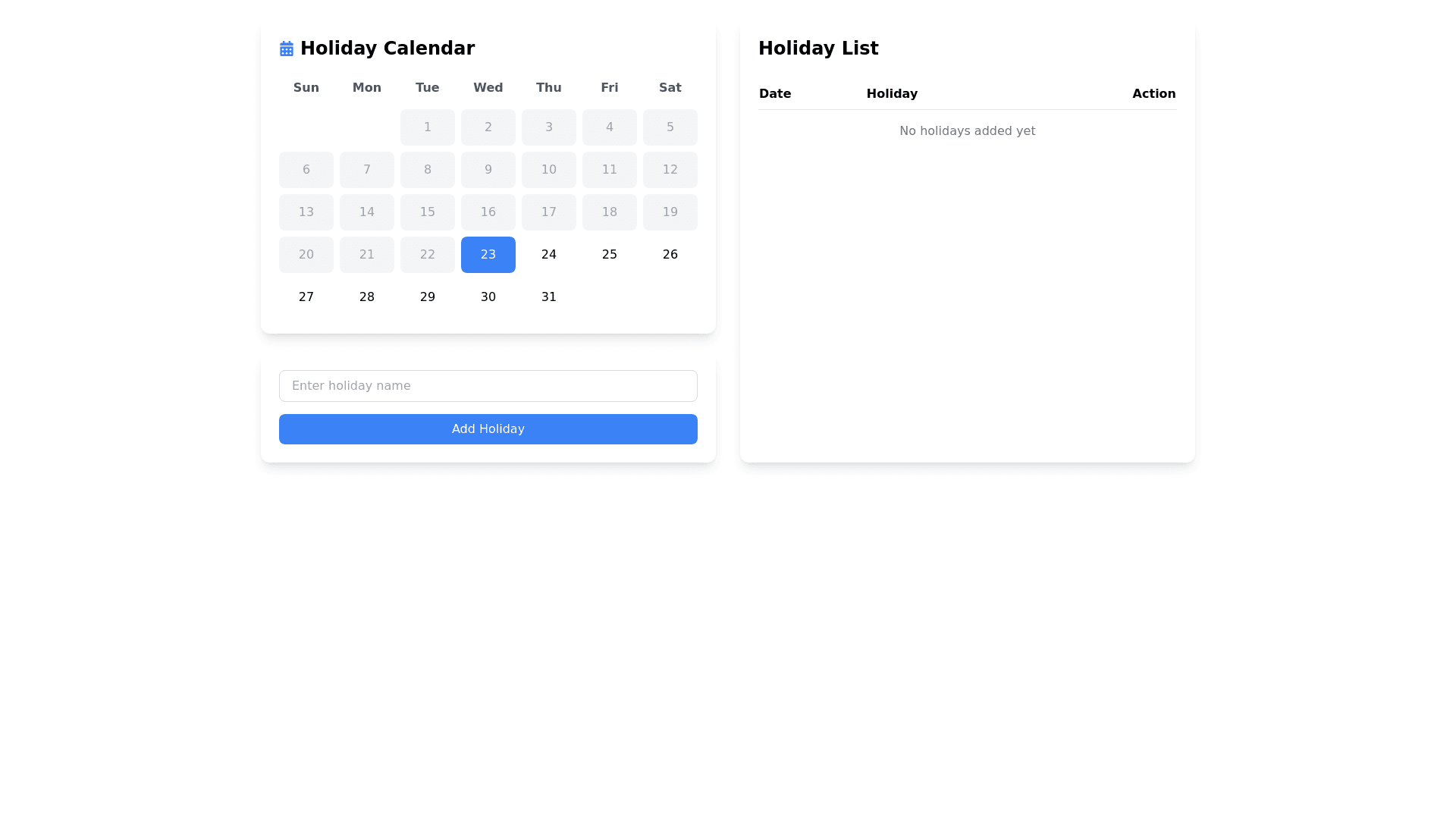Click the Action column header
The image size is (1456, 819).
tap(1153, 94)
